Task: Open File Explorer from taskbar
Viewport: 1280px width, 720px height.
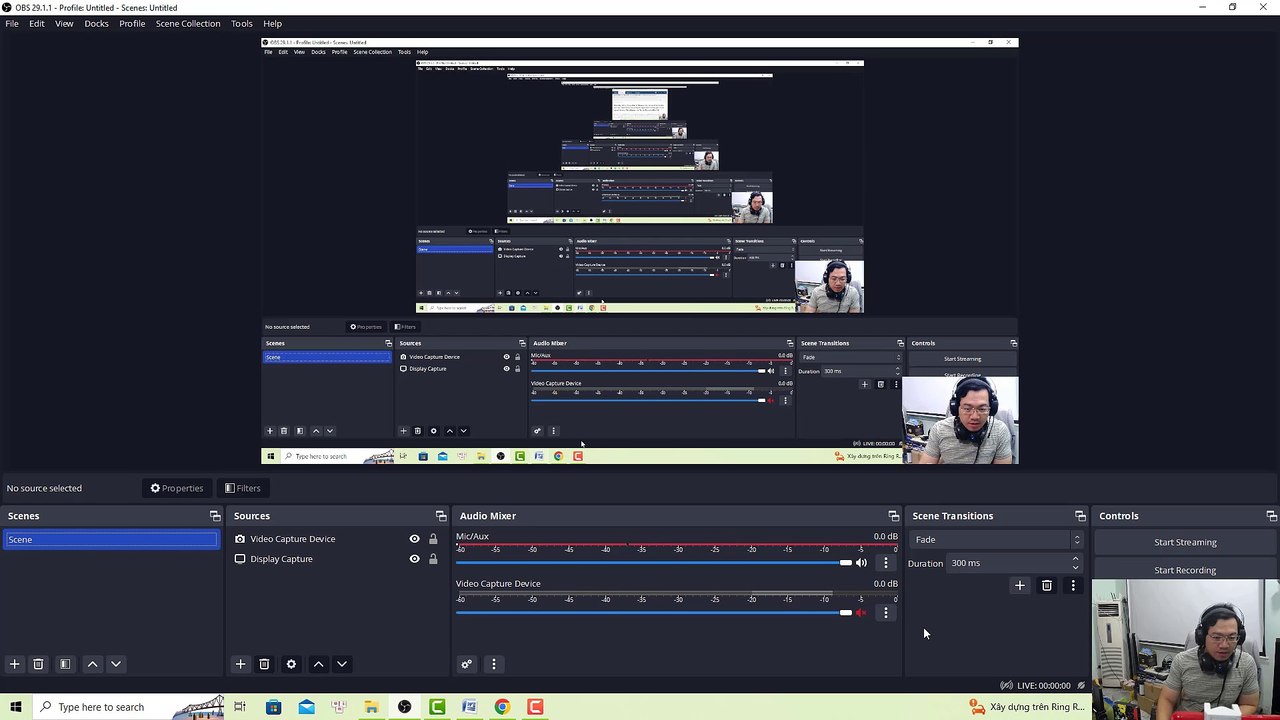Action: tap(371, 707)
